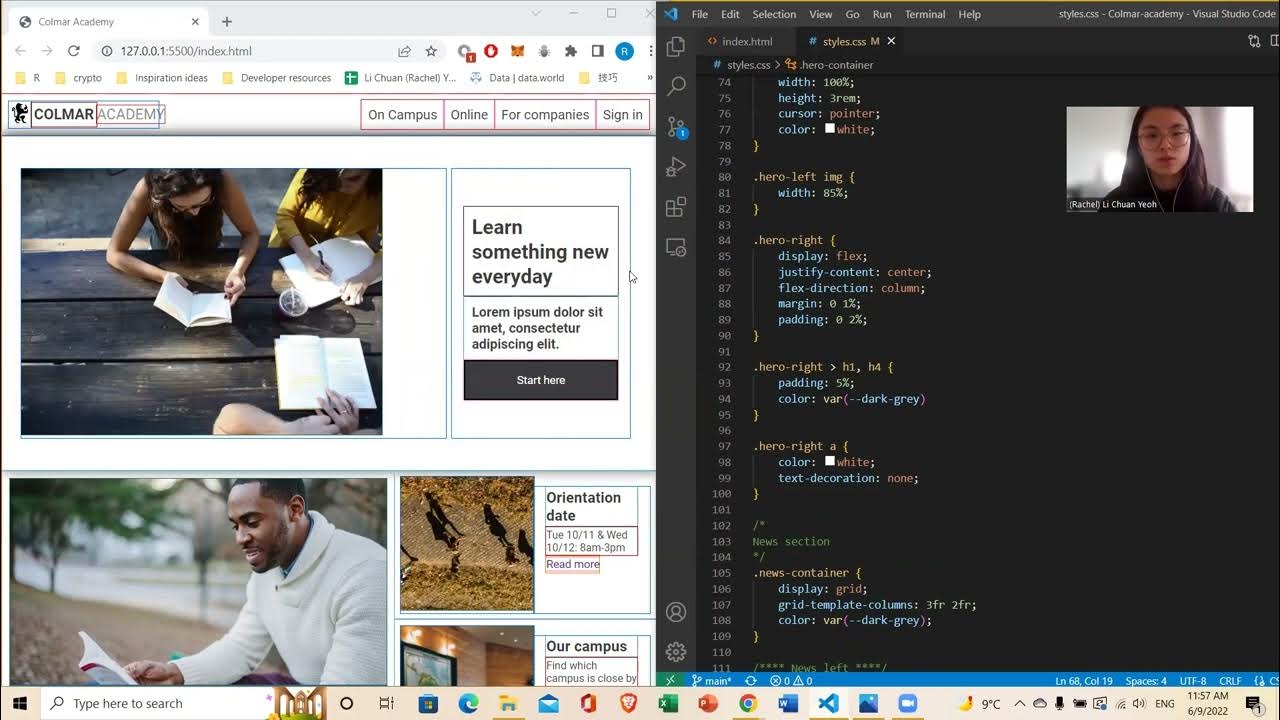Go back in Chrome
The image size is (1280, 720).
pos(20,51)
